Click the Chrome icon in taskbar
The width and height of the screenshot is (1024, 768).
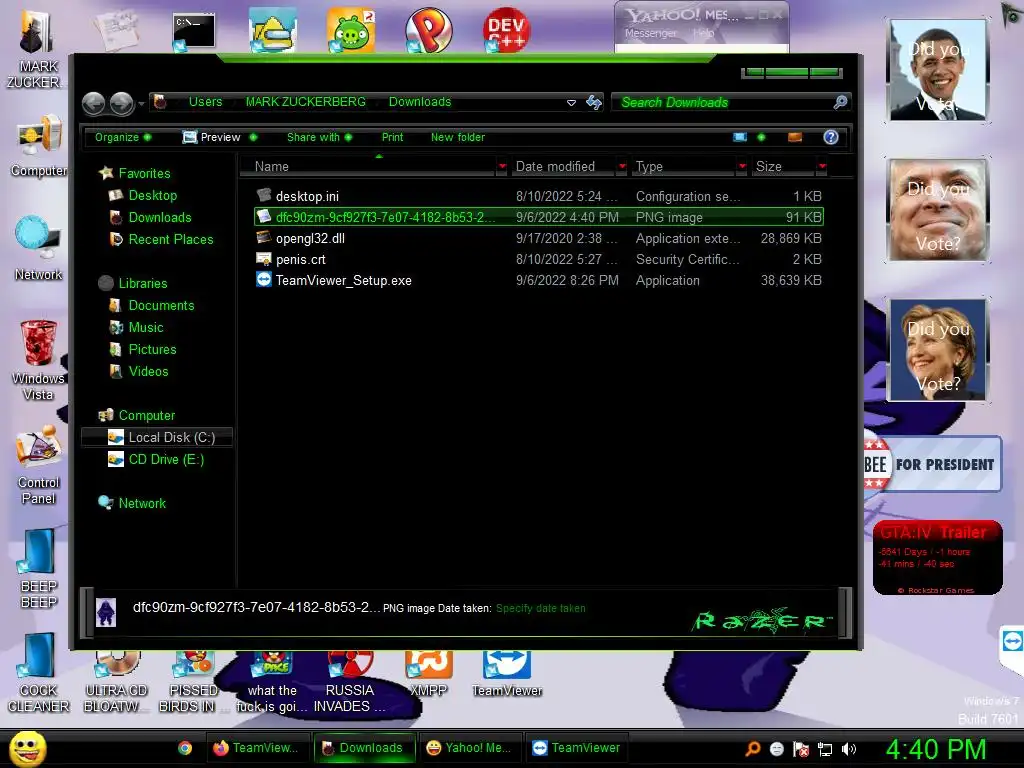point(185,748)
